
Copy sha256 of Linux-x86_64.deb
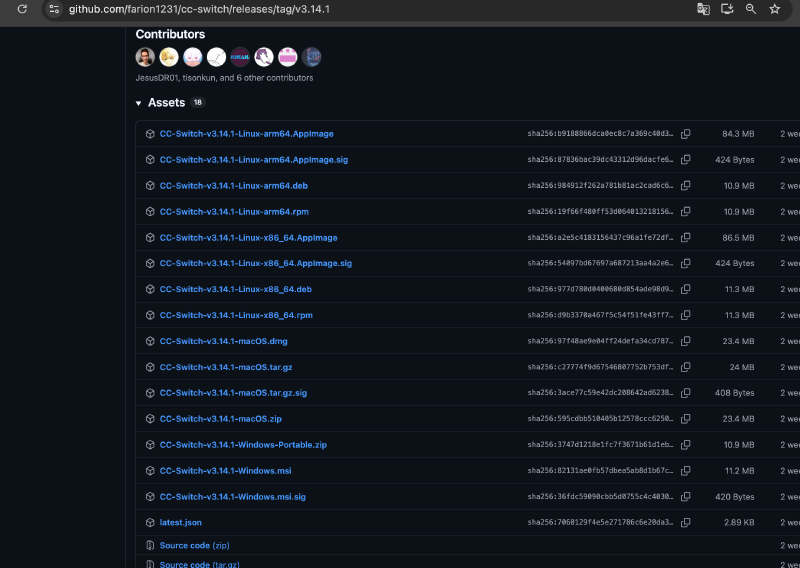tap(686, 289)
